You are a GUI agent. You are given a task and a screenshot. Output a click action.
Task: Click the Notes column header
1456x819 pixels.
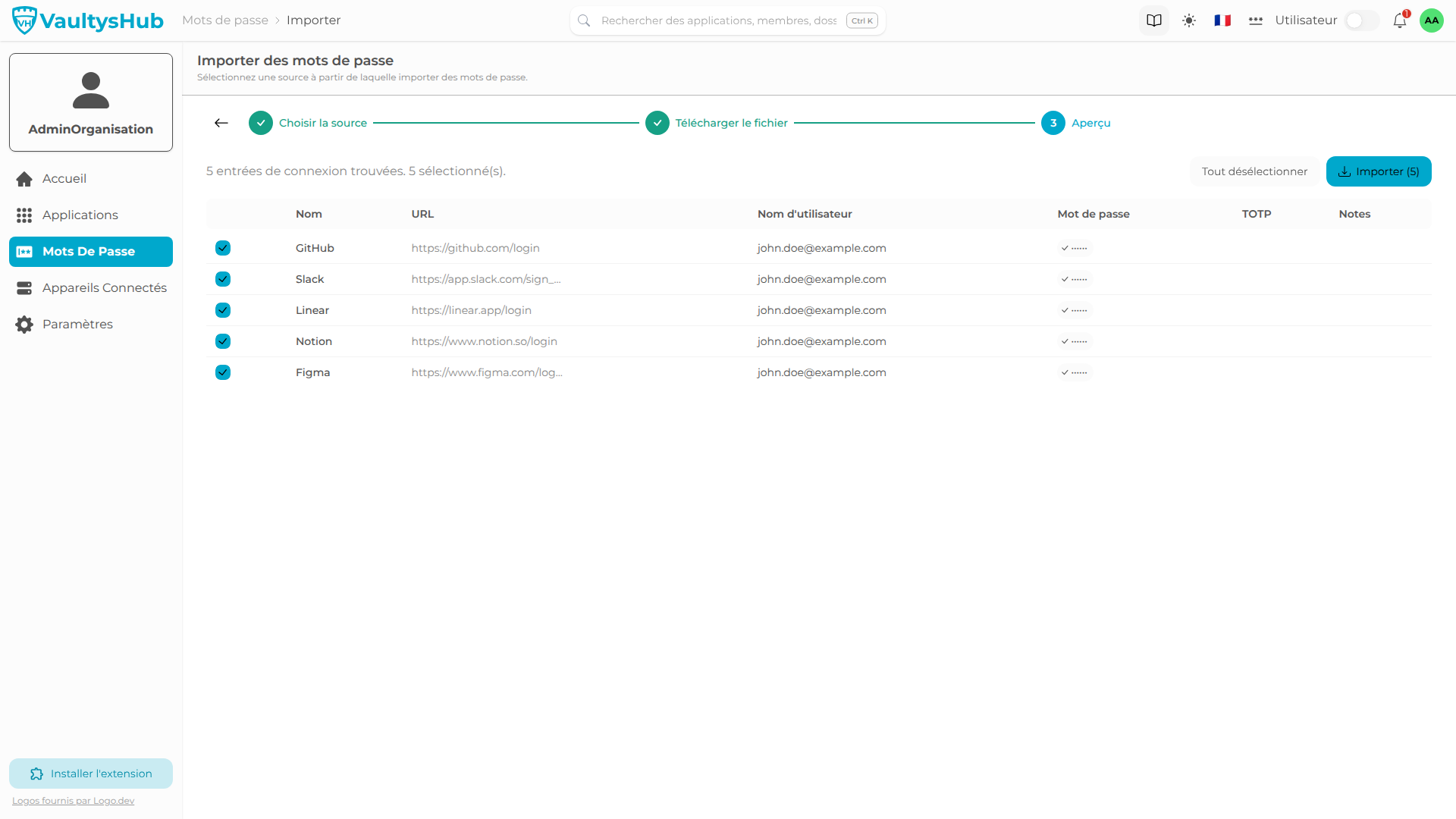tap(1354, 214)
